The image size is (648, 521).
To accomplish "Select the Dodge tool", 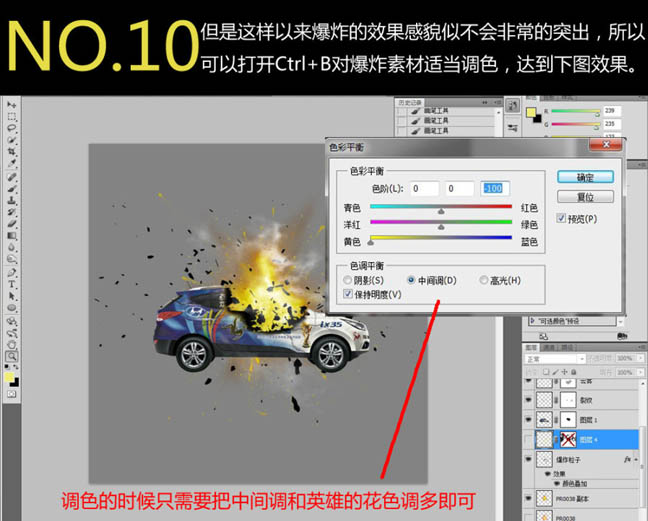I will [x=12, y=259].
